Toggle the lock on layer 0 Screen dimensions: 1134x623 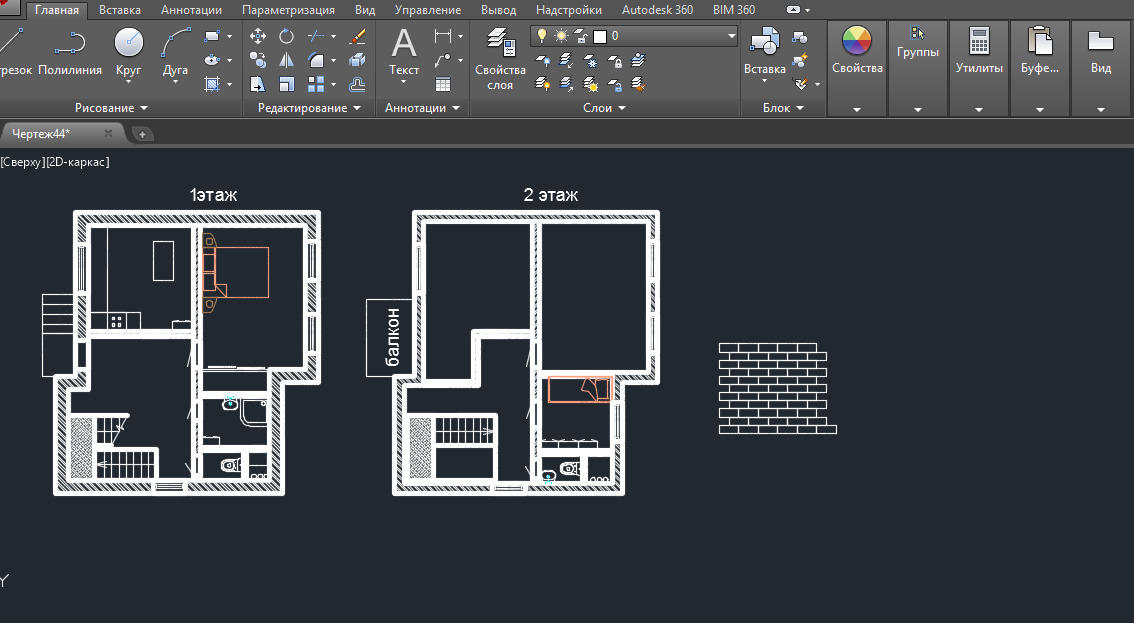(581, 35)
